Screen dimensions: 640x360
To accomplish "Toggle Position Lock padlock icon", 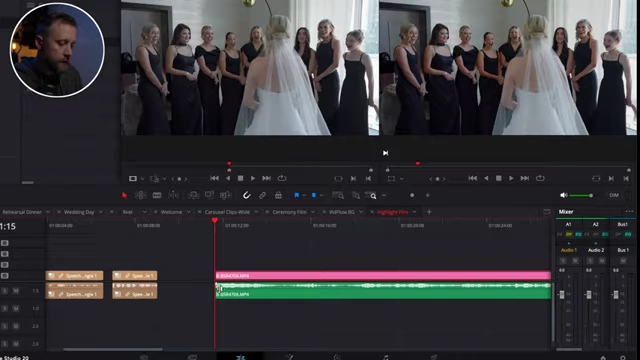I will 278,195.
